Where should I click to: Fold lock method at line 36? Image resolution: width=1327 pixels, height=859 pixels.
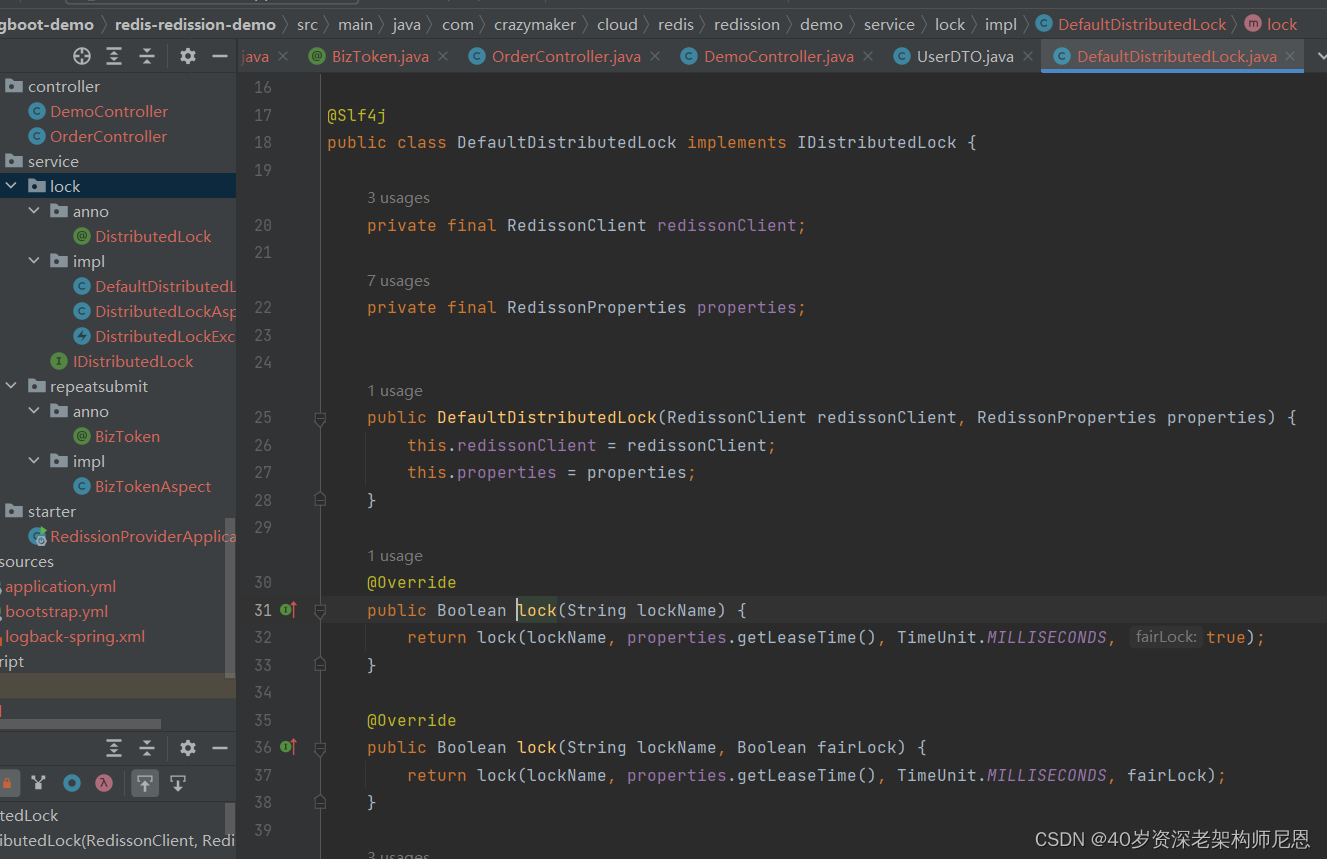point(320,747)
